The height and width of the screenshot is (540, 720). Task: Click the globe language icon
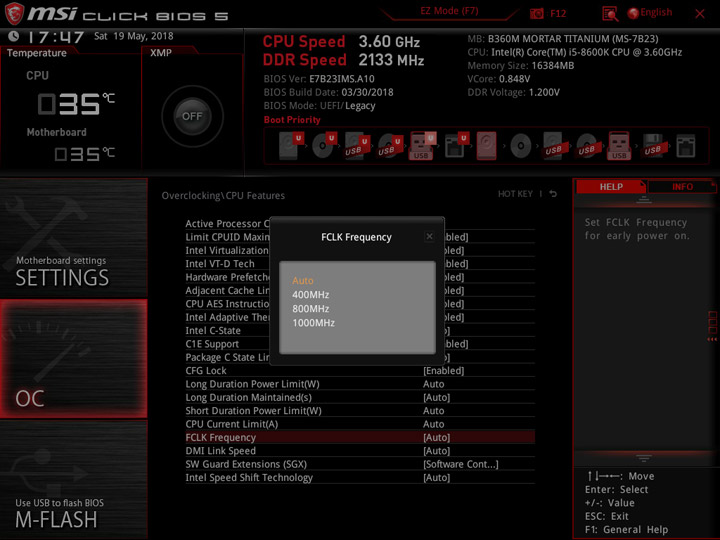(633, 13)
